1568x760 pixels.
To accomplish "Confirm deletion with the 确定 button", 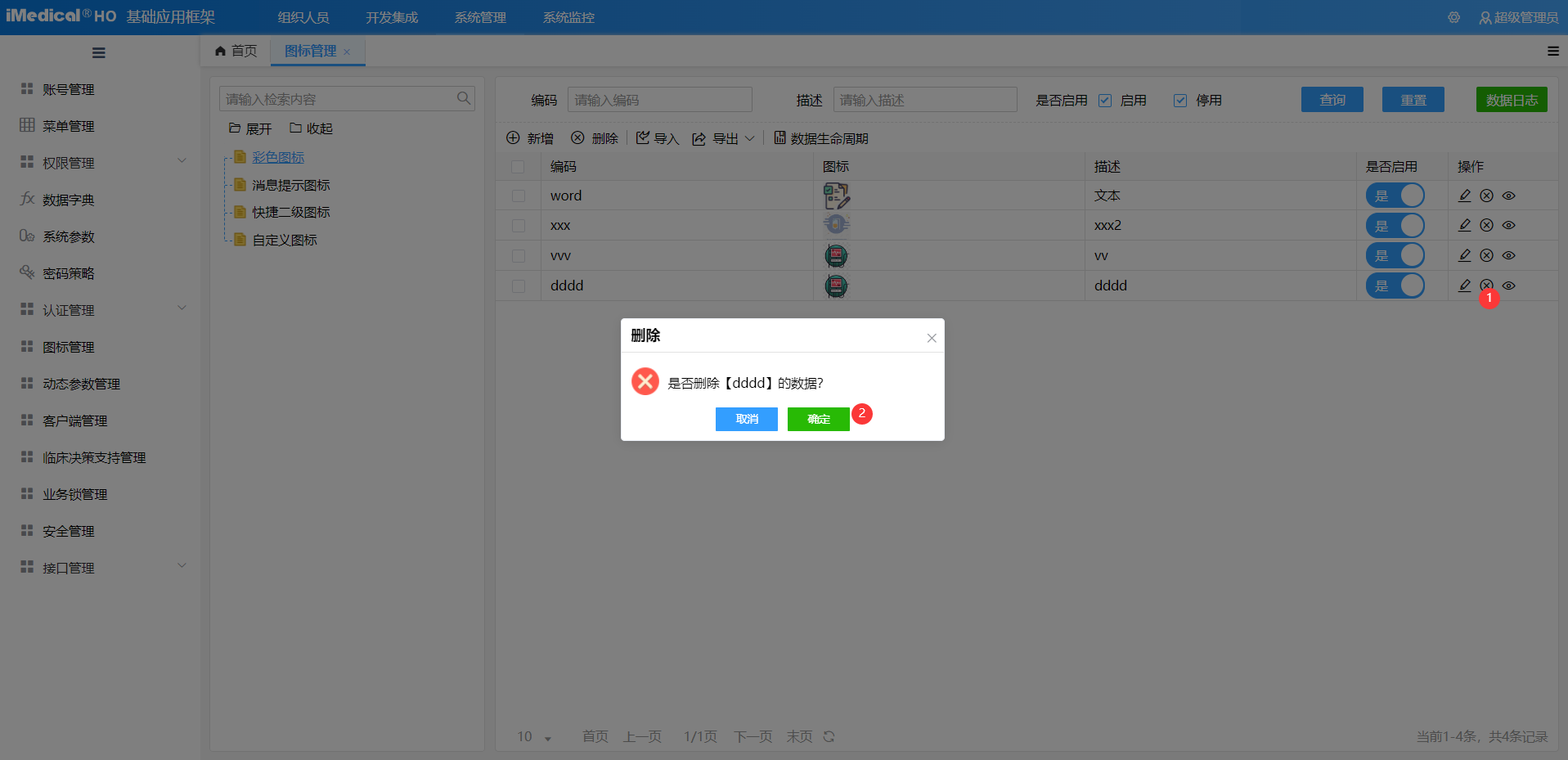I will coord(818,419).
